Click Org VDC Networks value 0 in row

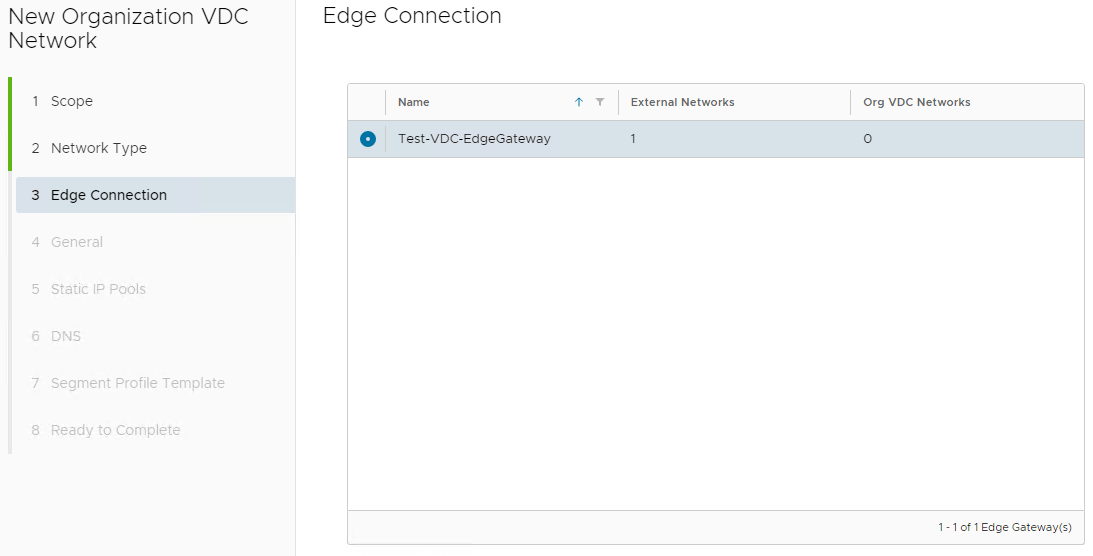point(867,139)
